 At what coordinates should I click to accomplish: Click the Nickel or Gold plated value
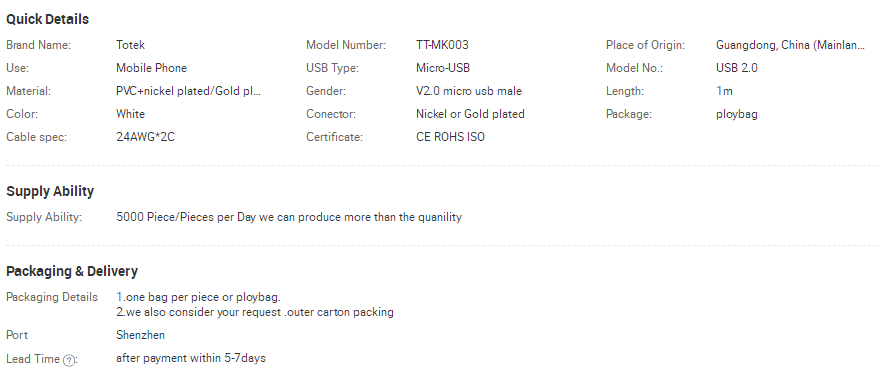click(x=470, y=114)
